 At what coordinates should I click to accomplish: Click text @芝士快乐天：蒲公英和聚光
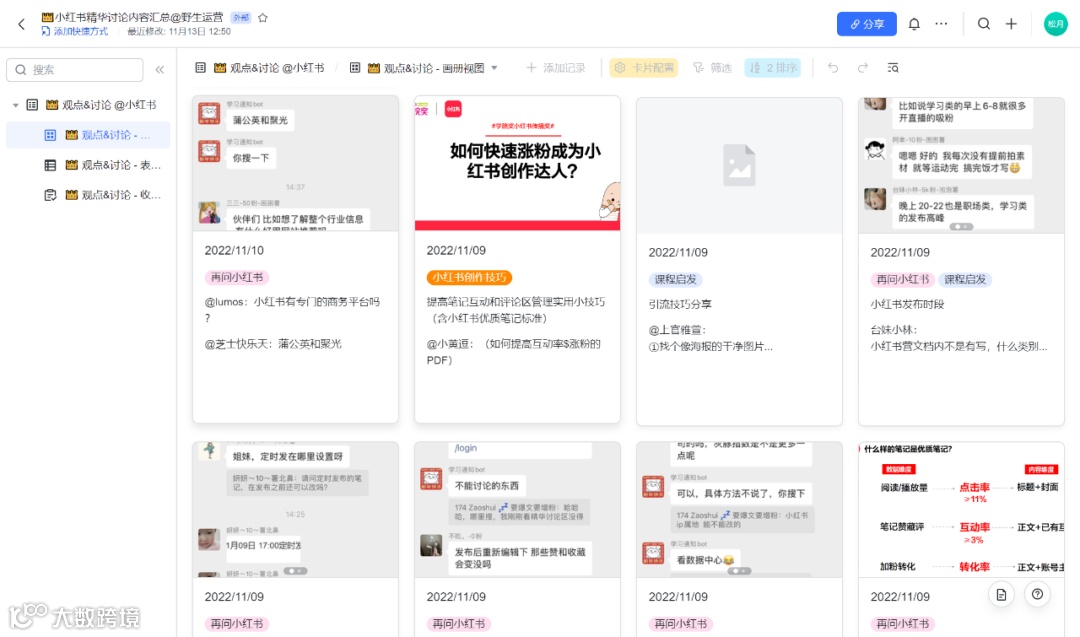pos(273,344)
